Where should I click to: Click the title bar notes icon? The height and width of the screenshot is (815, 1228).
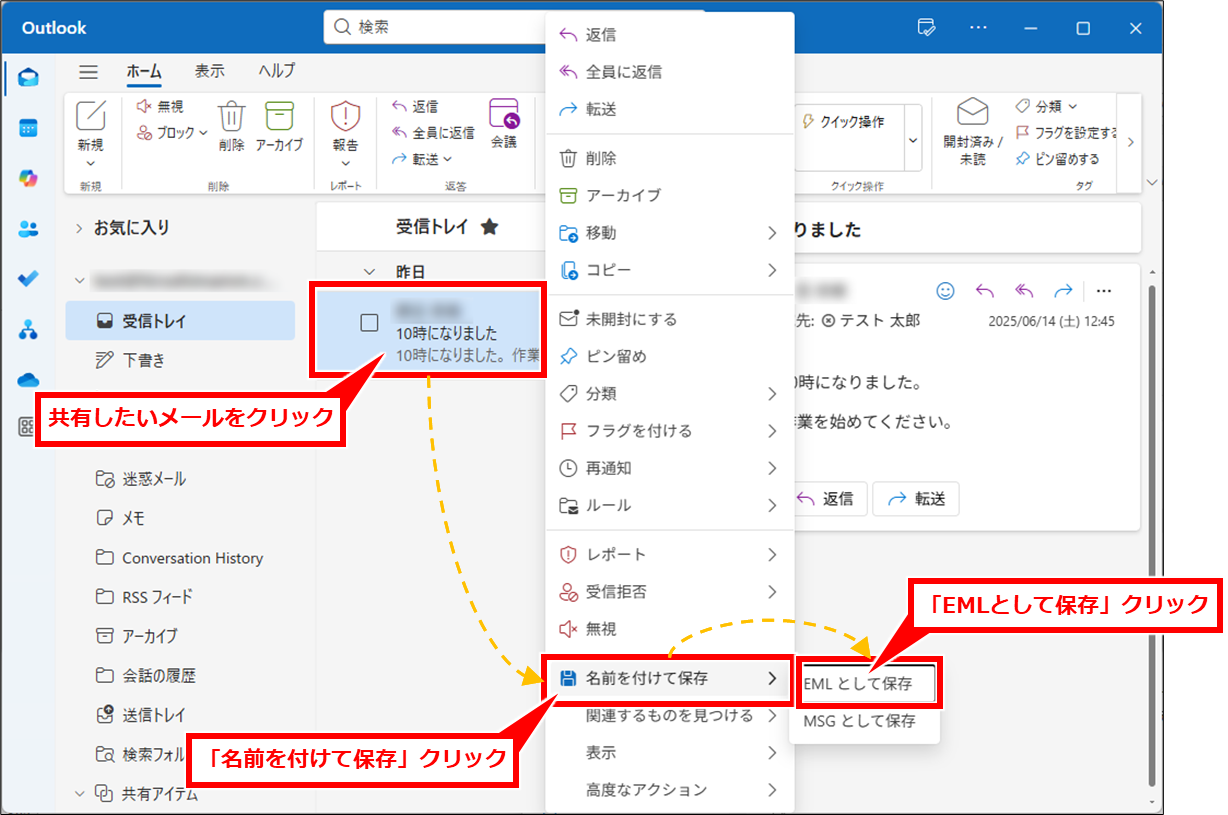pos(926,28)
